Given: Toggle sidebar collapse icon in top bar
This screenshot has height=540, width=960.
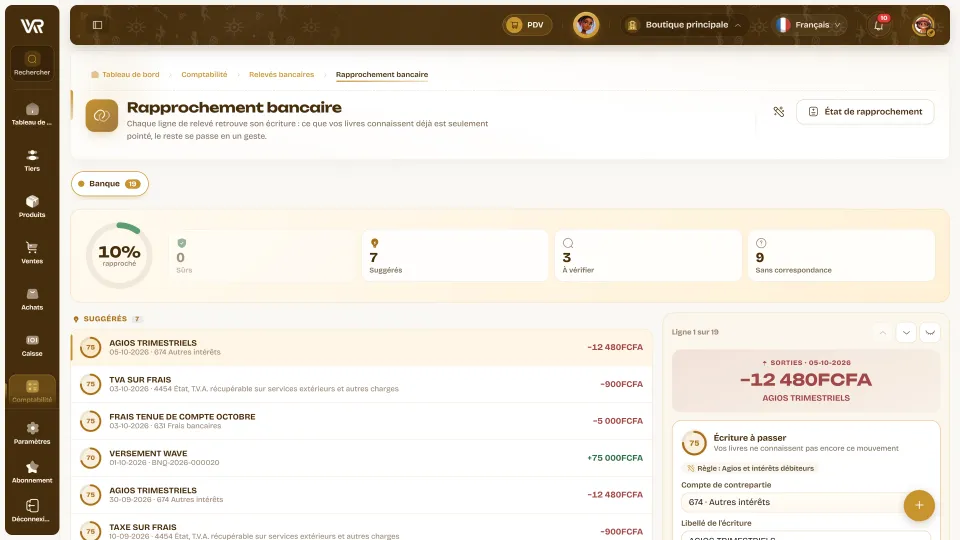Looking at the screenshot, I should [x=97, y=25].
